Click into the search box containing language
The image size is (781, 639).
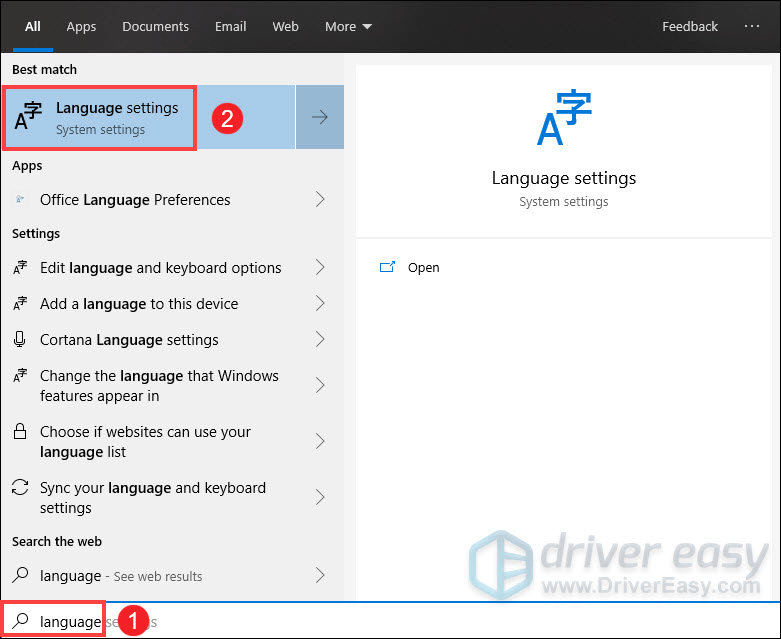coord(390,621)
